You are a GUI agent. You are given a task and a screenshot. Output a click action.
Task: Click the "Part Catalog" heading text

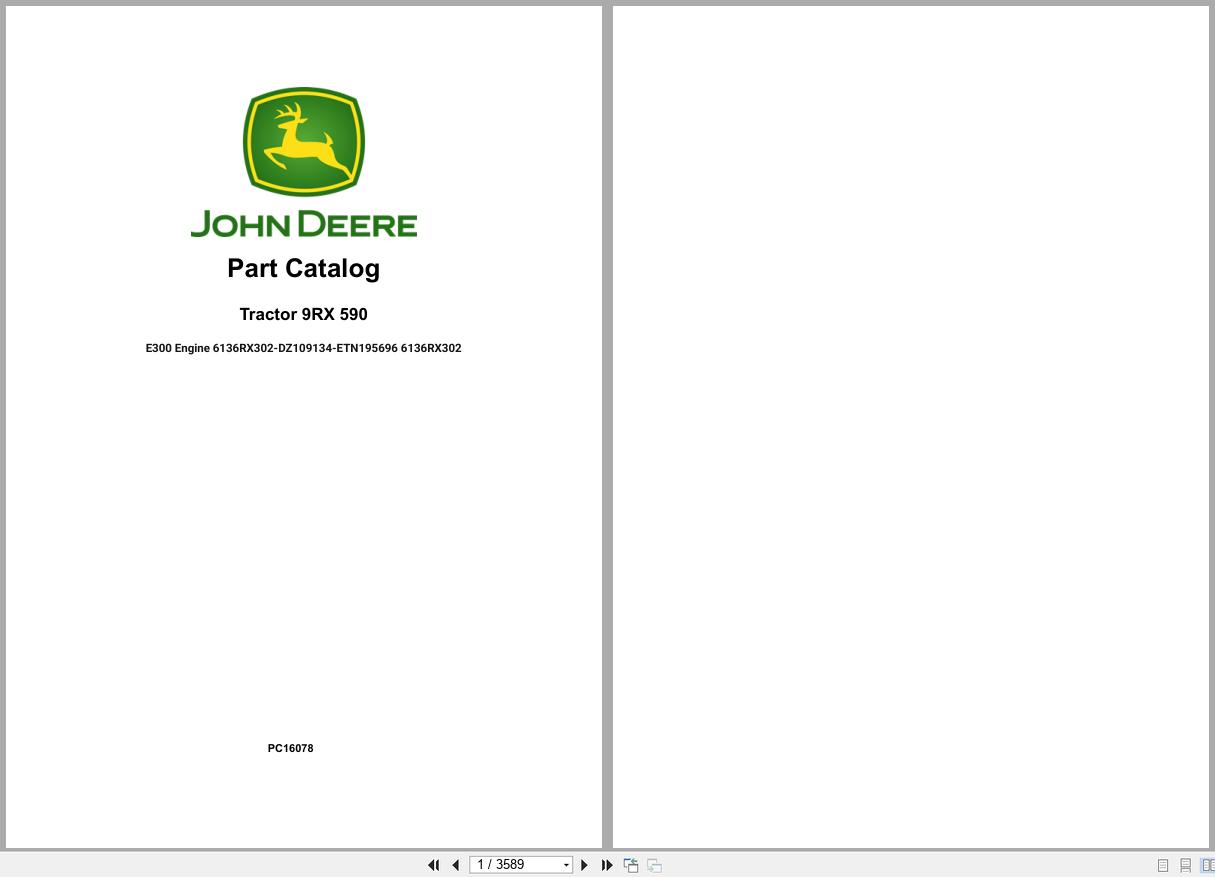coord(303,268)
